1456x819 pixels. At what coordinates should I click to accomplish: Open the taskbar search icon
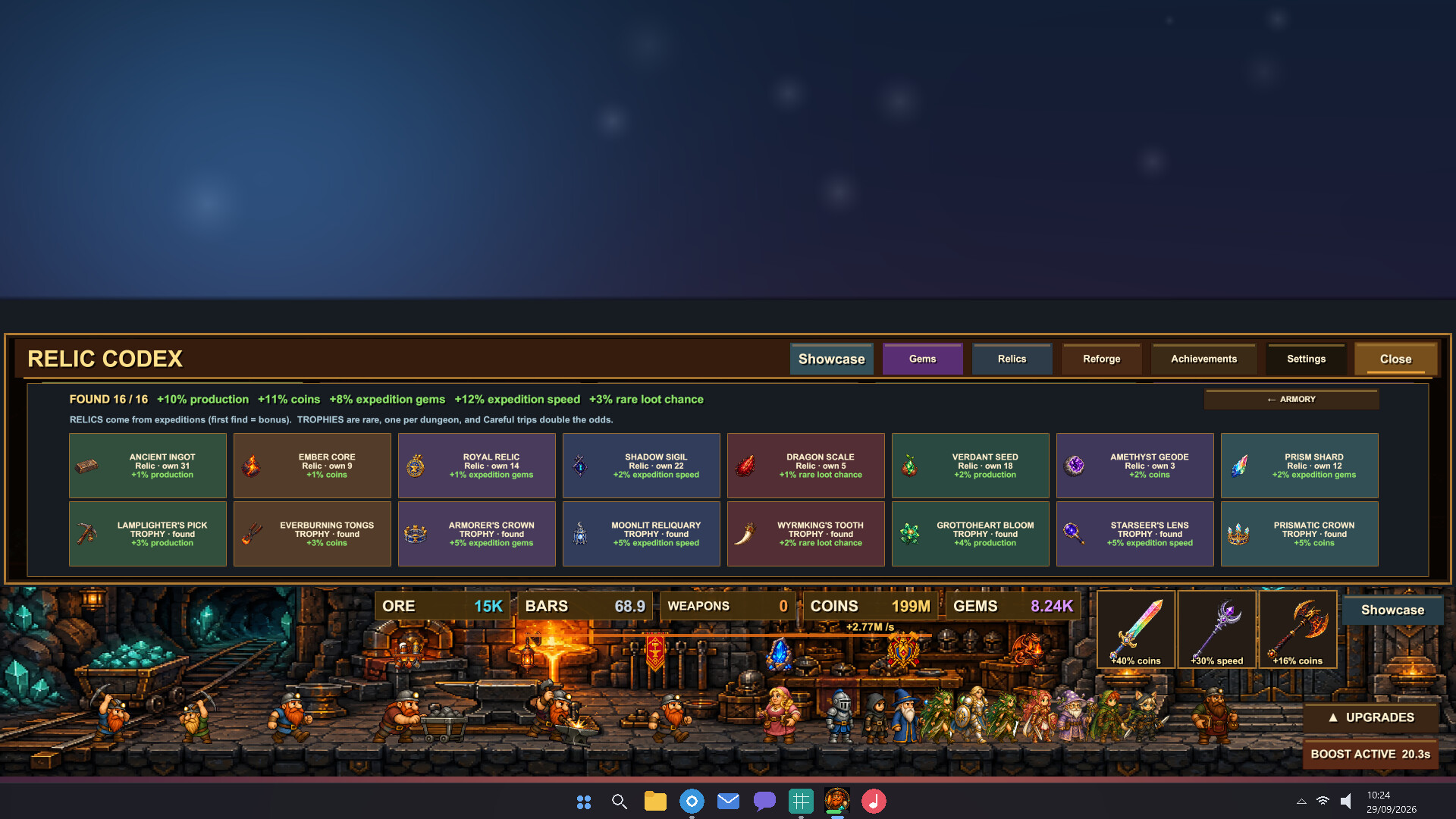click(619, 801)
